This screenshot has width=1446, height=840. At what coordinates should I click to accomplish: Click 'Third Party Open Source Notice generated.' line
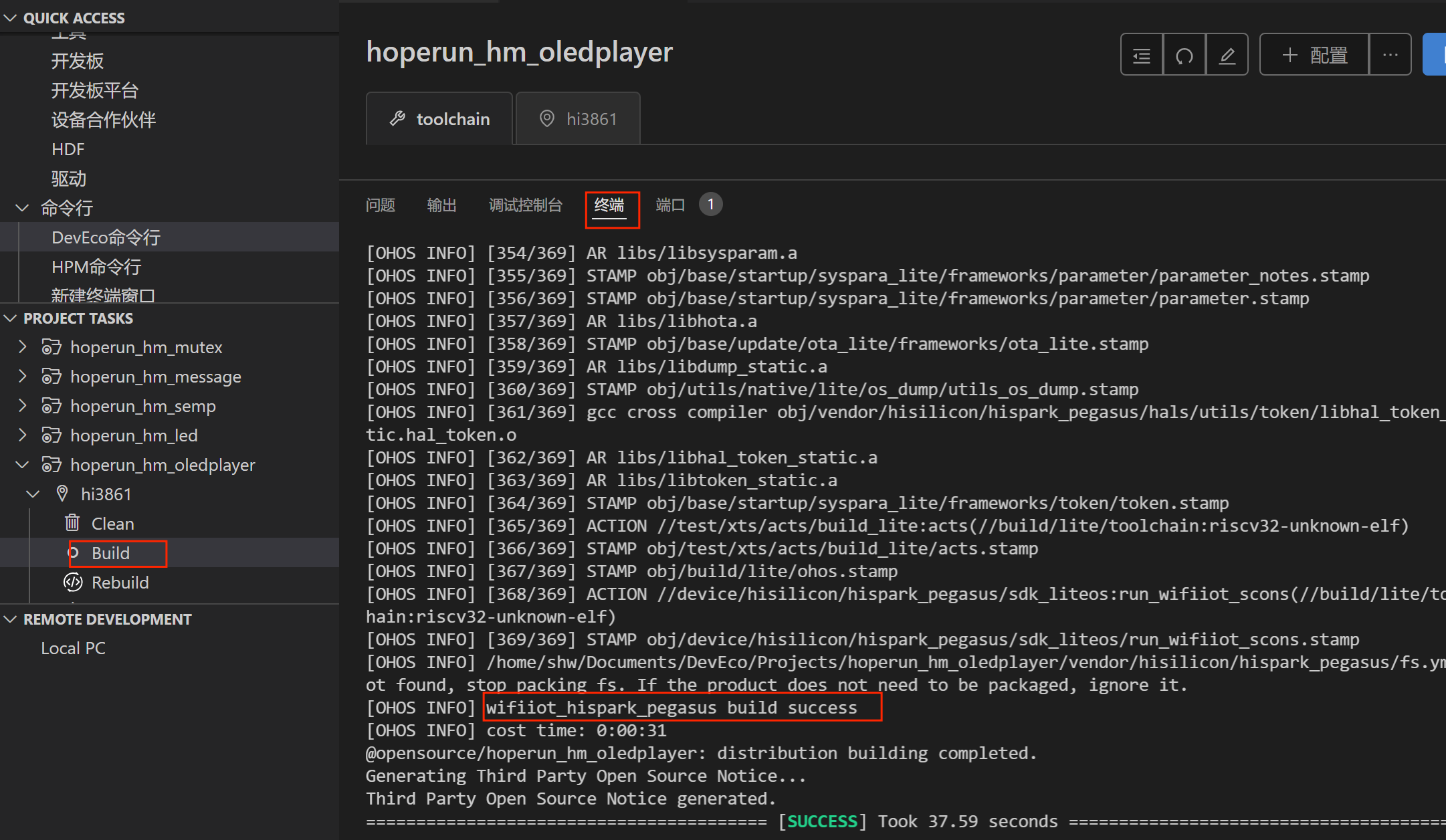click(571, 799)
